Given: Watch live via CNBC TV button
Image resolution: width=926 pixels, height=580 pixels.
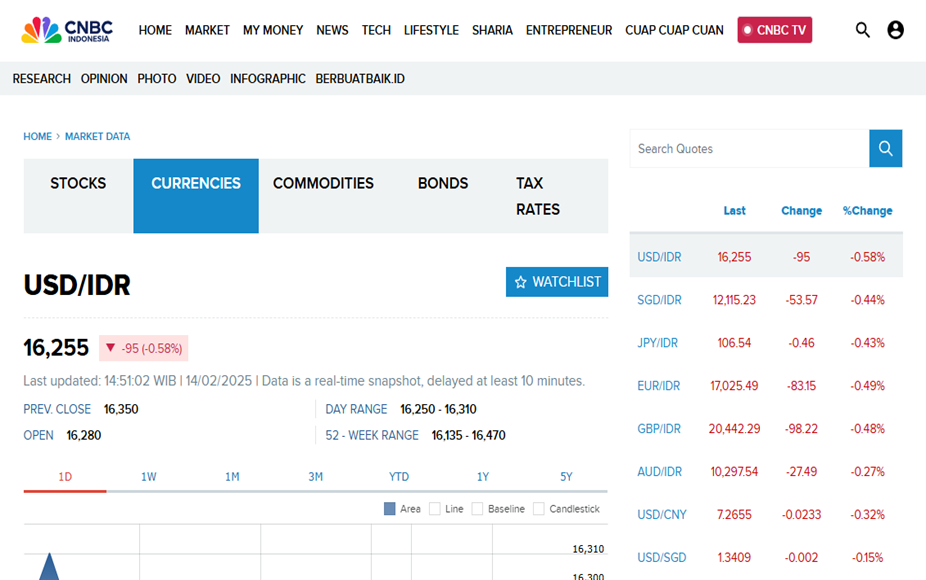Looking at the screenshot, I should [775, 30].
